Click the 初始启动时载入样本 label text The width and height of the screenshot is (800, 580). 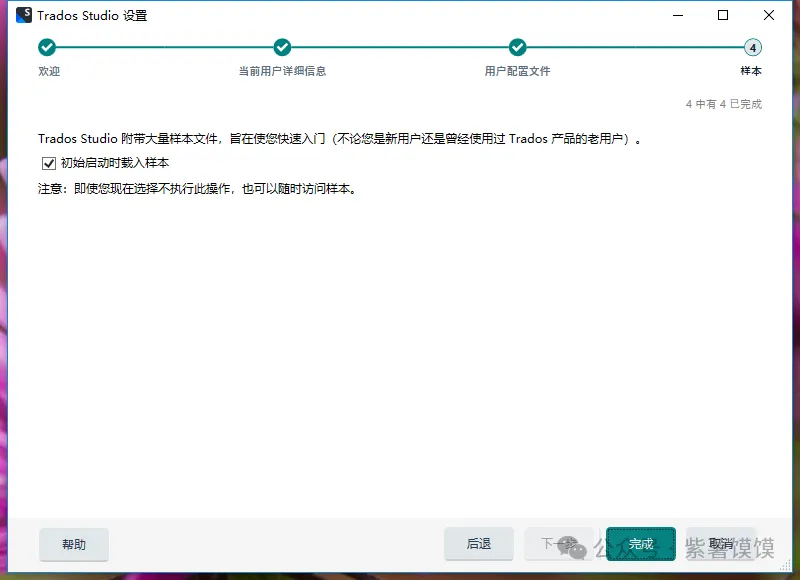(114, 163)
